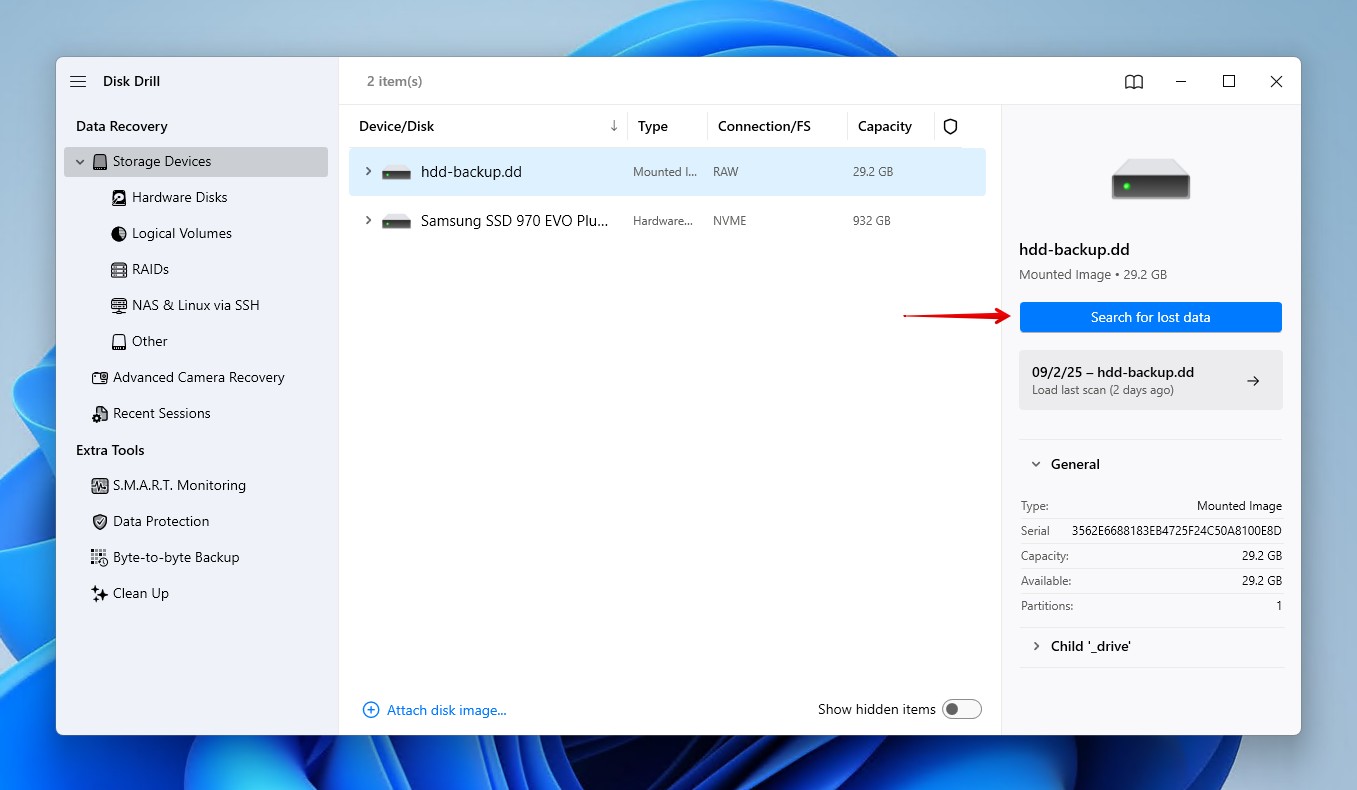Select the Logical Volumes icon
Screen dimensions: 1357x790
coord(119,234)
